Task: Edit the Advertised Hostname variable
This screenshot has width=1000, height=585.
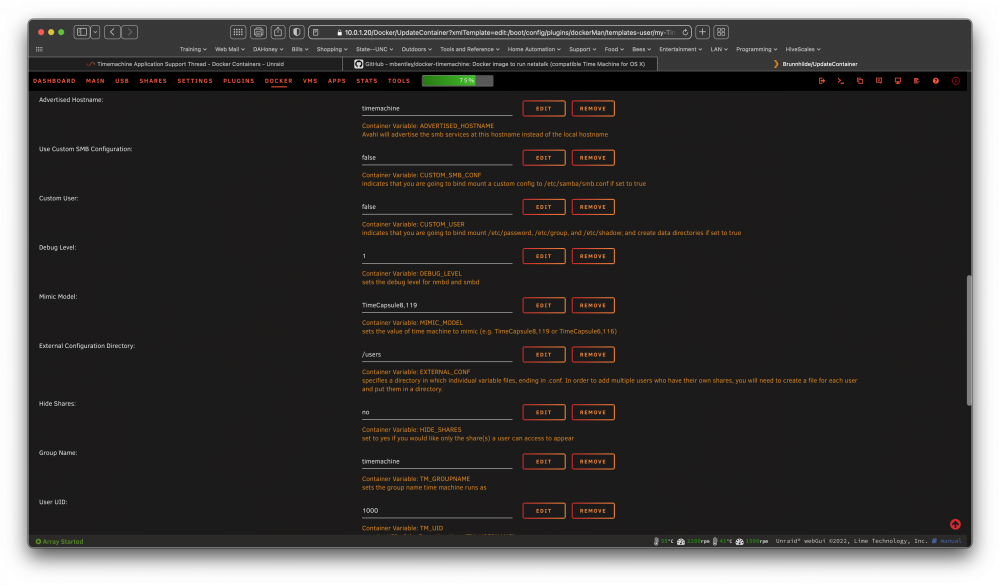Action: [543, 108]
